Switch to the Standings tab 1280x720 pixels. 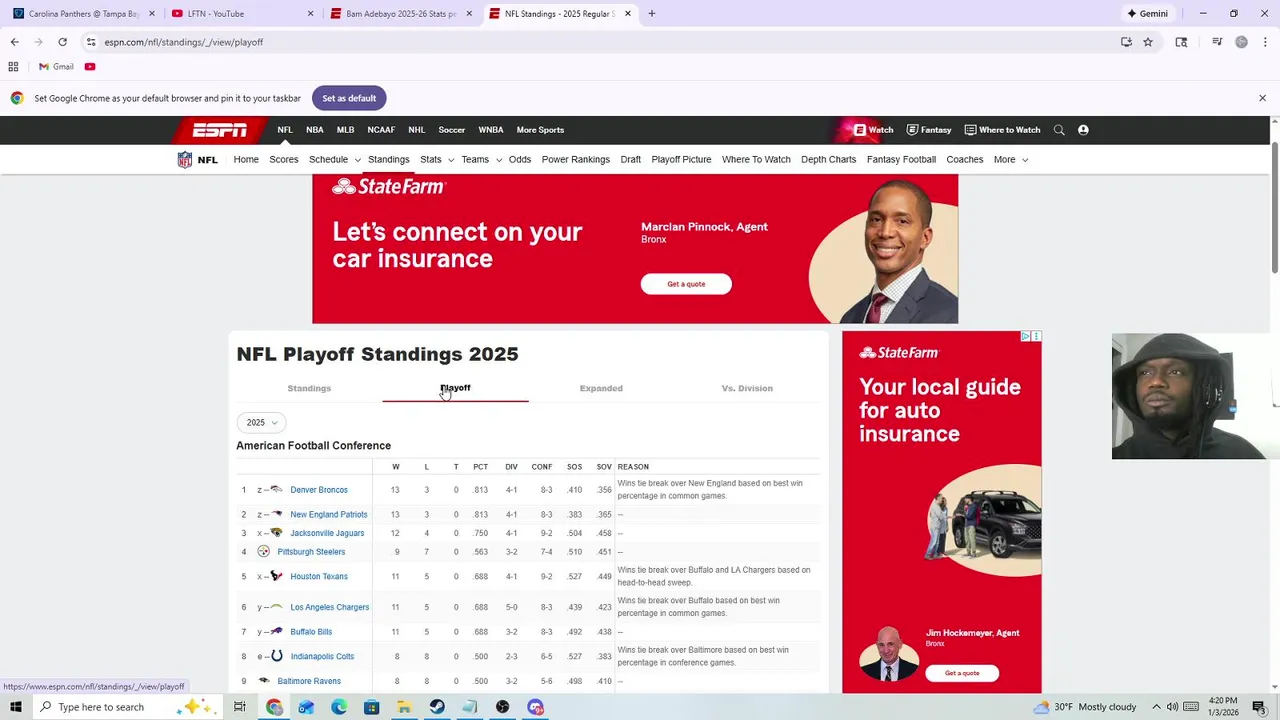point(309,388)
